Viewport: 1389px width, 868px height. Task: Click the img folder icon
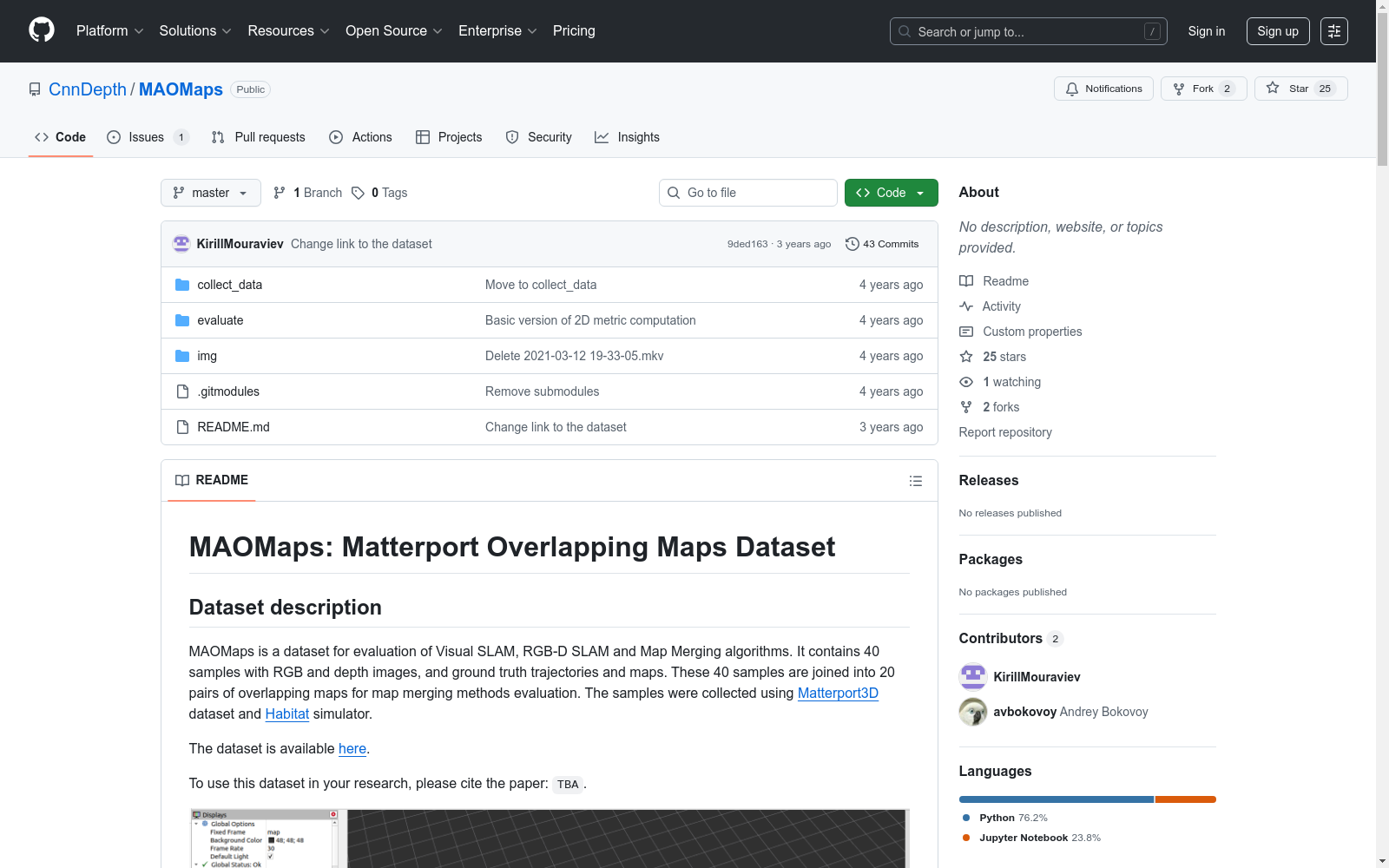[x=182, y=356]
